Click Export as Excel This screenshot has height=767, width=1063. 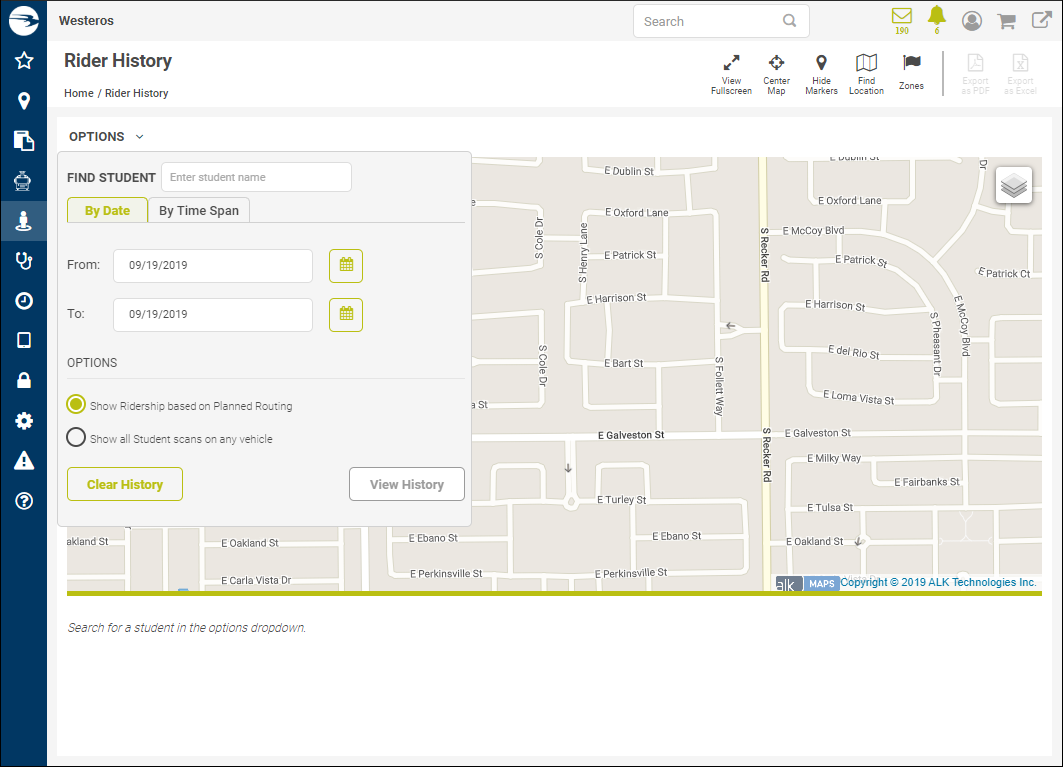click(1020, 75)
